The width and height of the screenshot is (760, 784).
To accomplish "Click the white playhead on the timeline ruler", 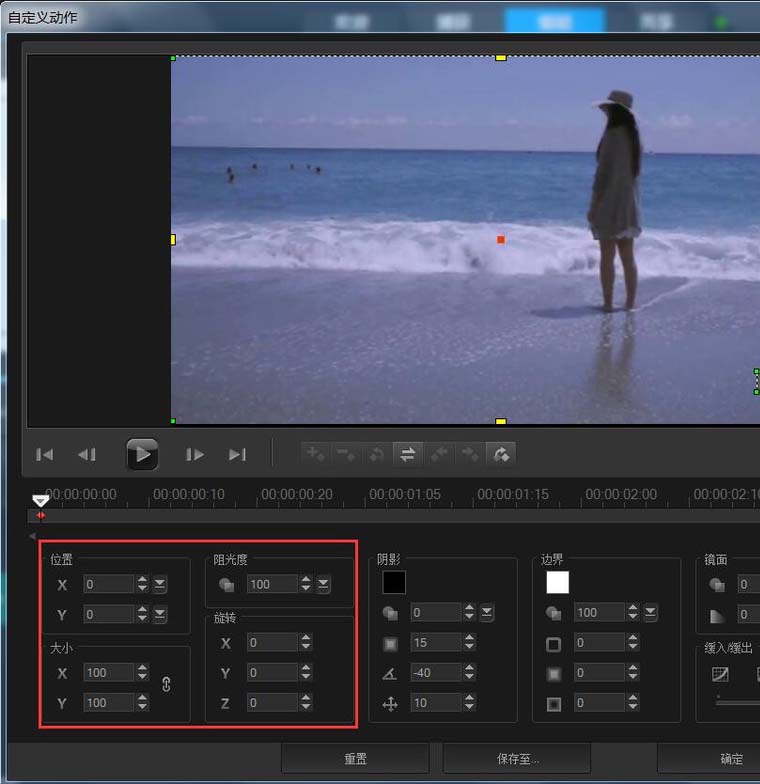I will [x=40, y=500].
